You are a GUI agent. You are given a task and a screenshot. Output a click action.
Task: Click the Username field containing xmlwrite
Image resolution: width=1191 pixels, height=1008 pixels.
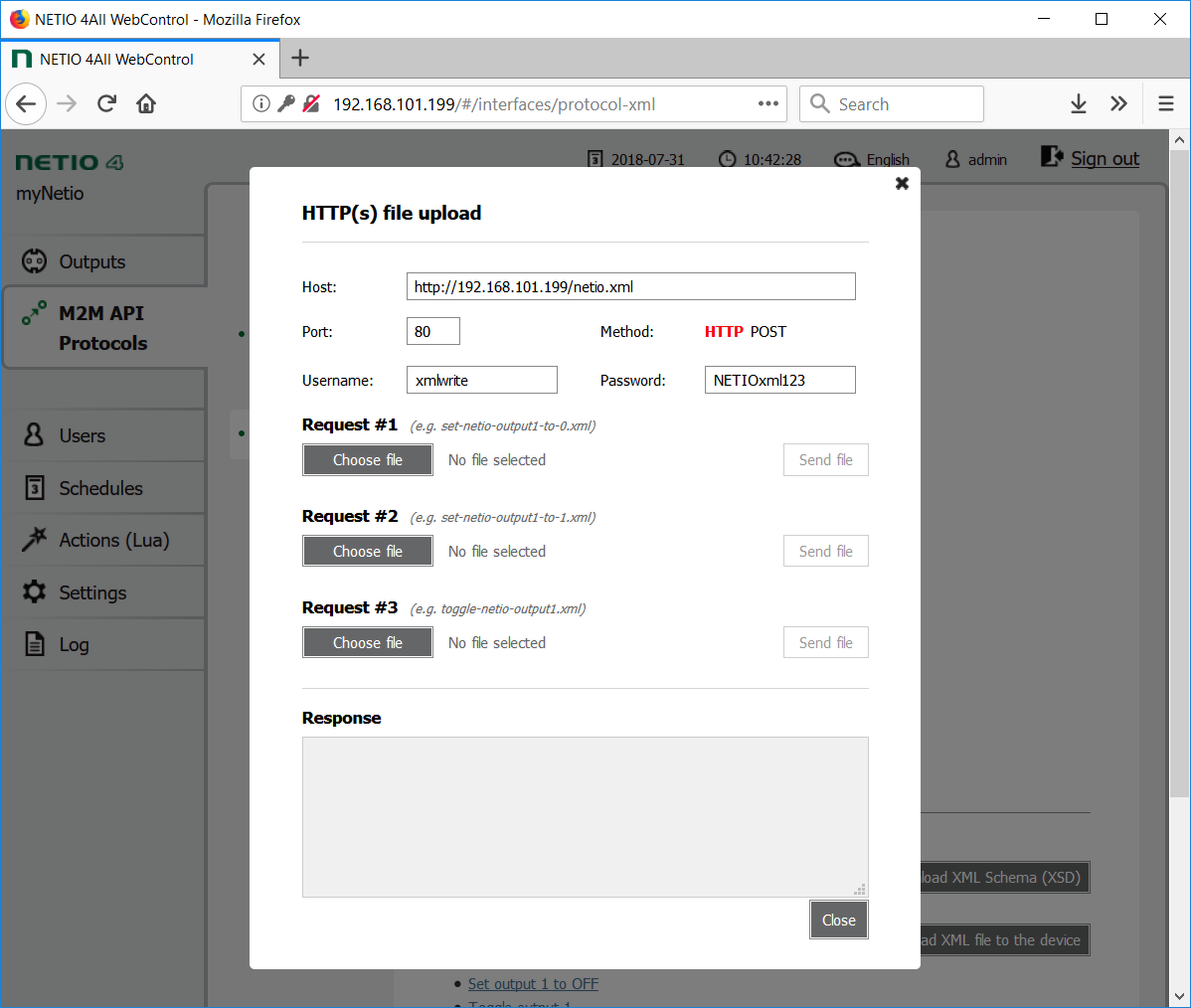point(481,380)
